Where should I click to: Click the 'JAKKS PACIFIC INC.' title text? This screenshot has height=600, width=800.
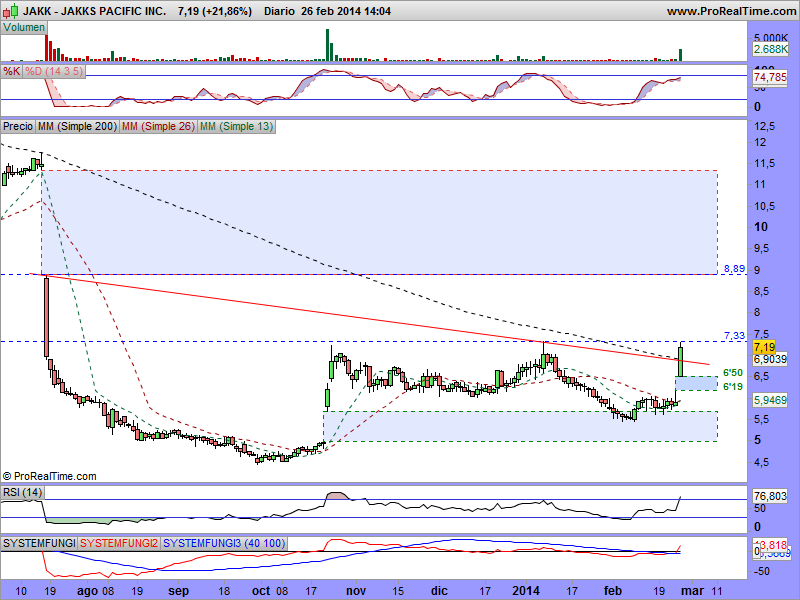(113, 11)
